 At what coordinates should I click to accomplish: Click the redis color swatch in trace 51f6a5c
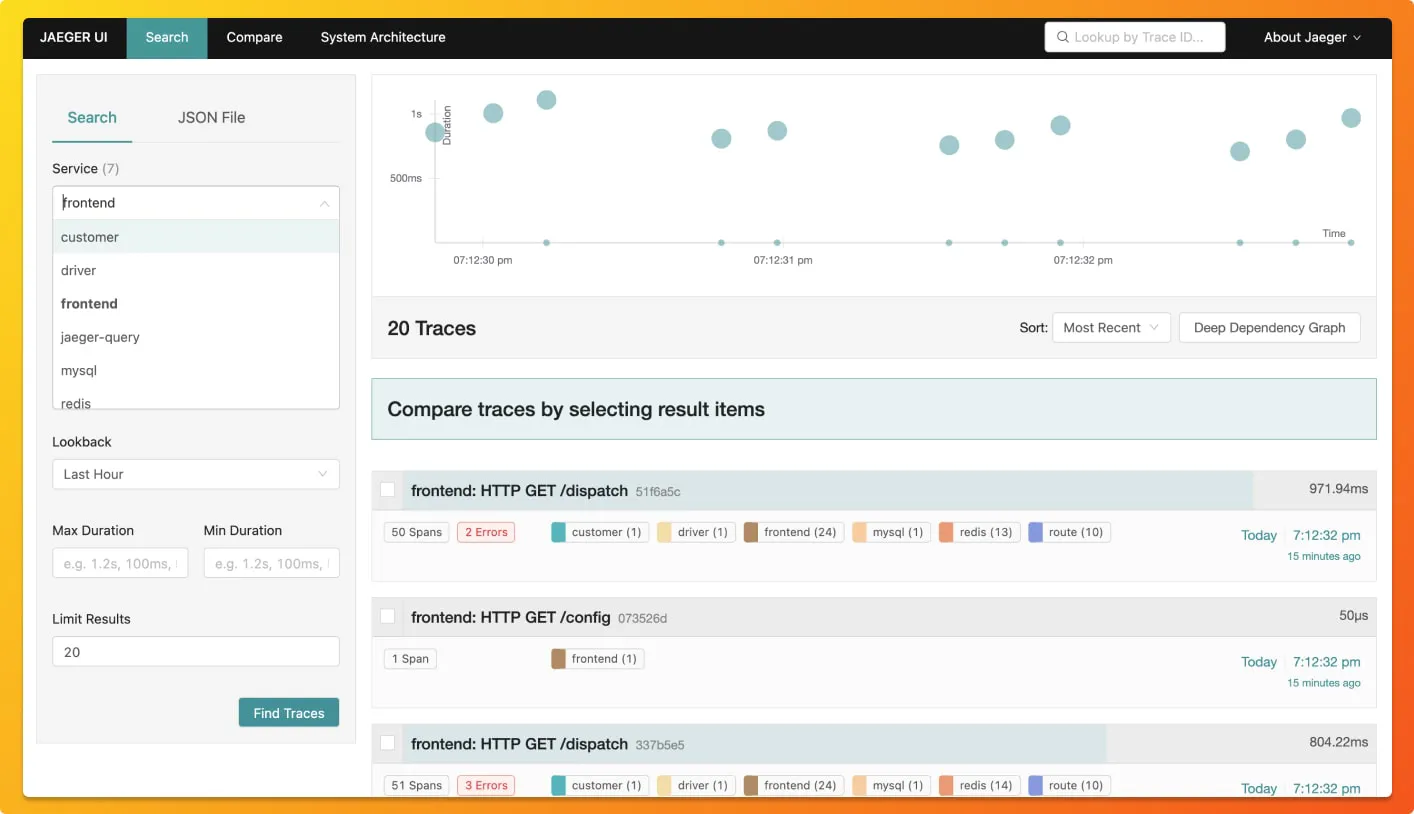tap(946, 532)
